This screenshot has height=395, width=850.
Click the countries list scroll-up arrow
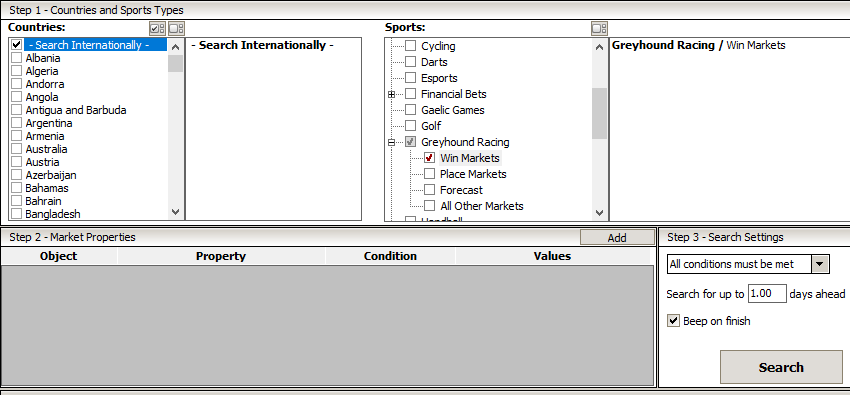[x=175, y=47]
